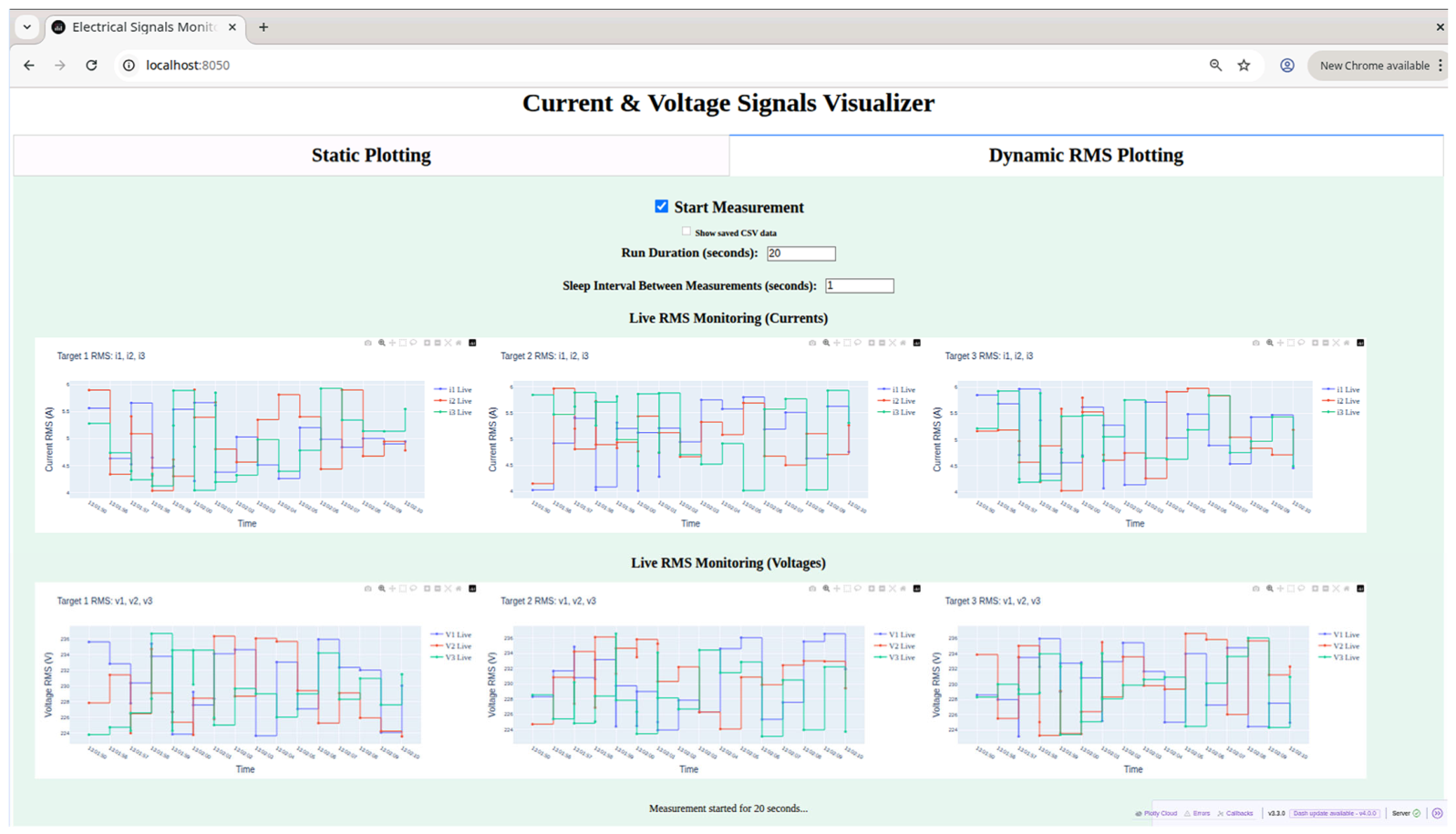Click the Run Duration seconds input field

[801, 253]
